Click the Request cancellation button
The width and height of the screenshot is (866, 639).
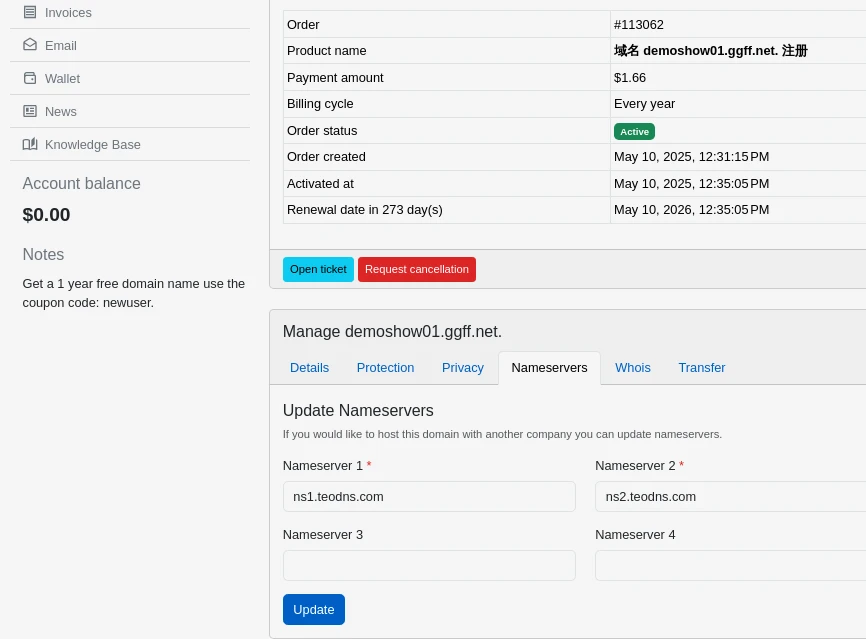click(x=417, y=269)
